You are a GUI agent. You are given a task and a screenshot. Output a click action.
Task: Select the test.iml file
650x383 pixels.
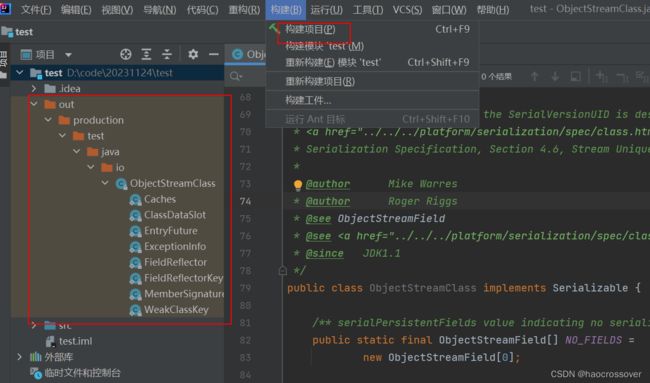(x=75, y=341)
